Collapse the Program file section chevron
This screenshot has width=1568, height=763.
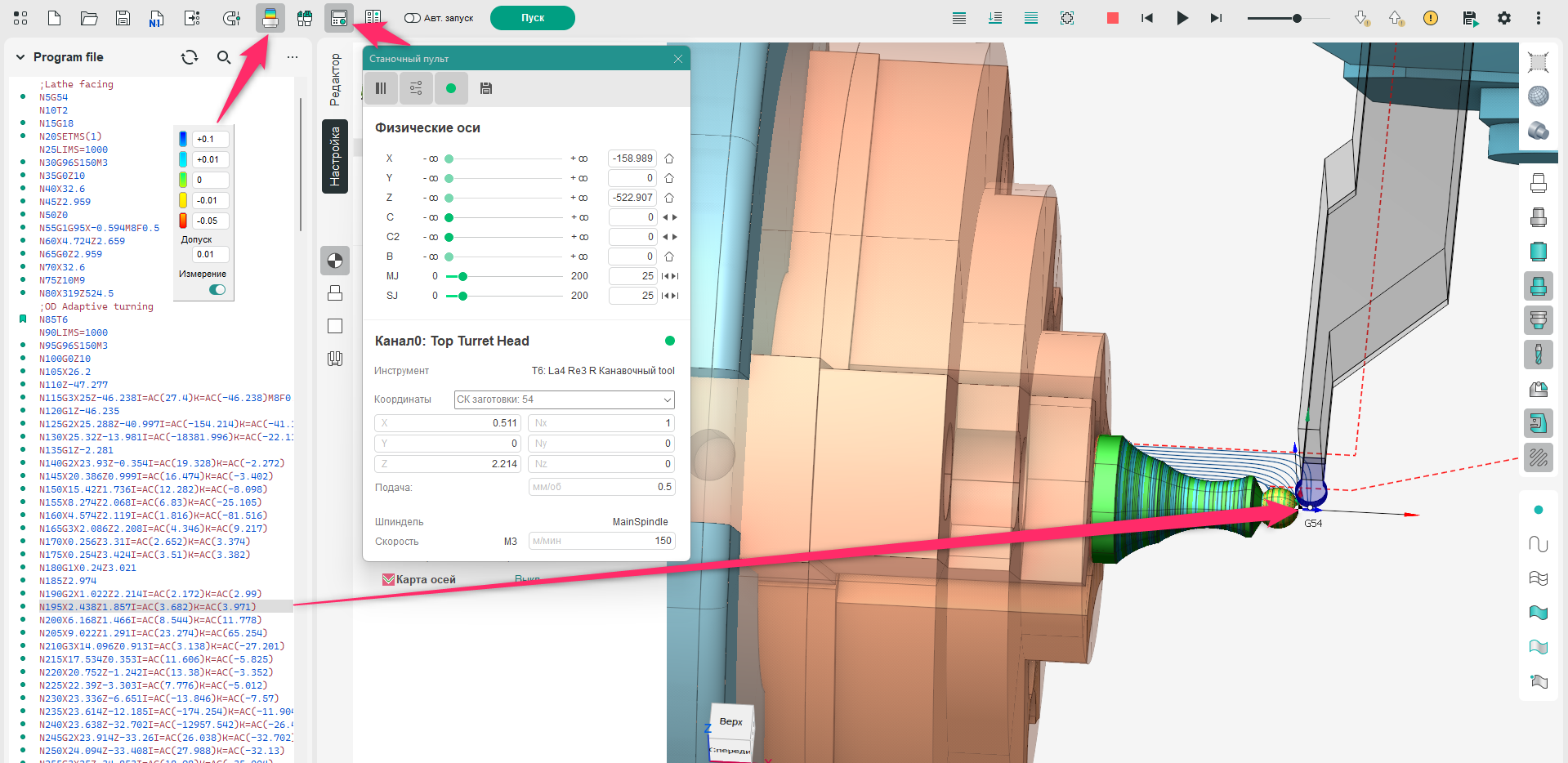coord(20,57)
